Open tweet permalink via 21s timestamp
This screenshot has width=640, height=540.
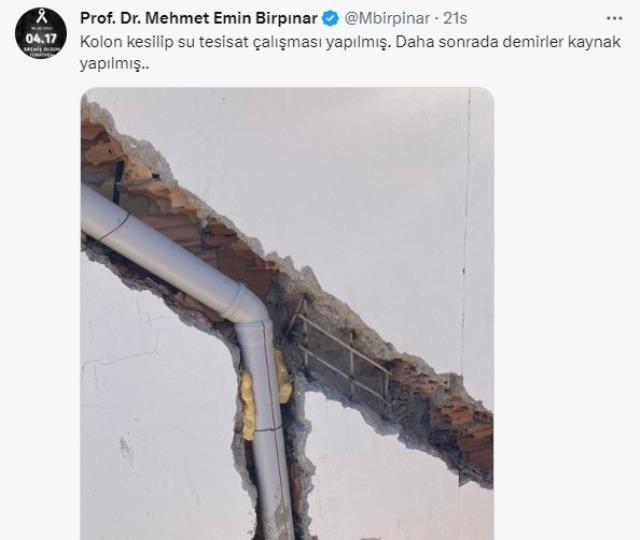click(455, 18)
